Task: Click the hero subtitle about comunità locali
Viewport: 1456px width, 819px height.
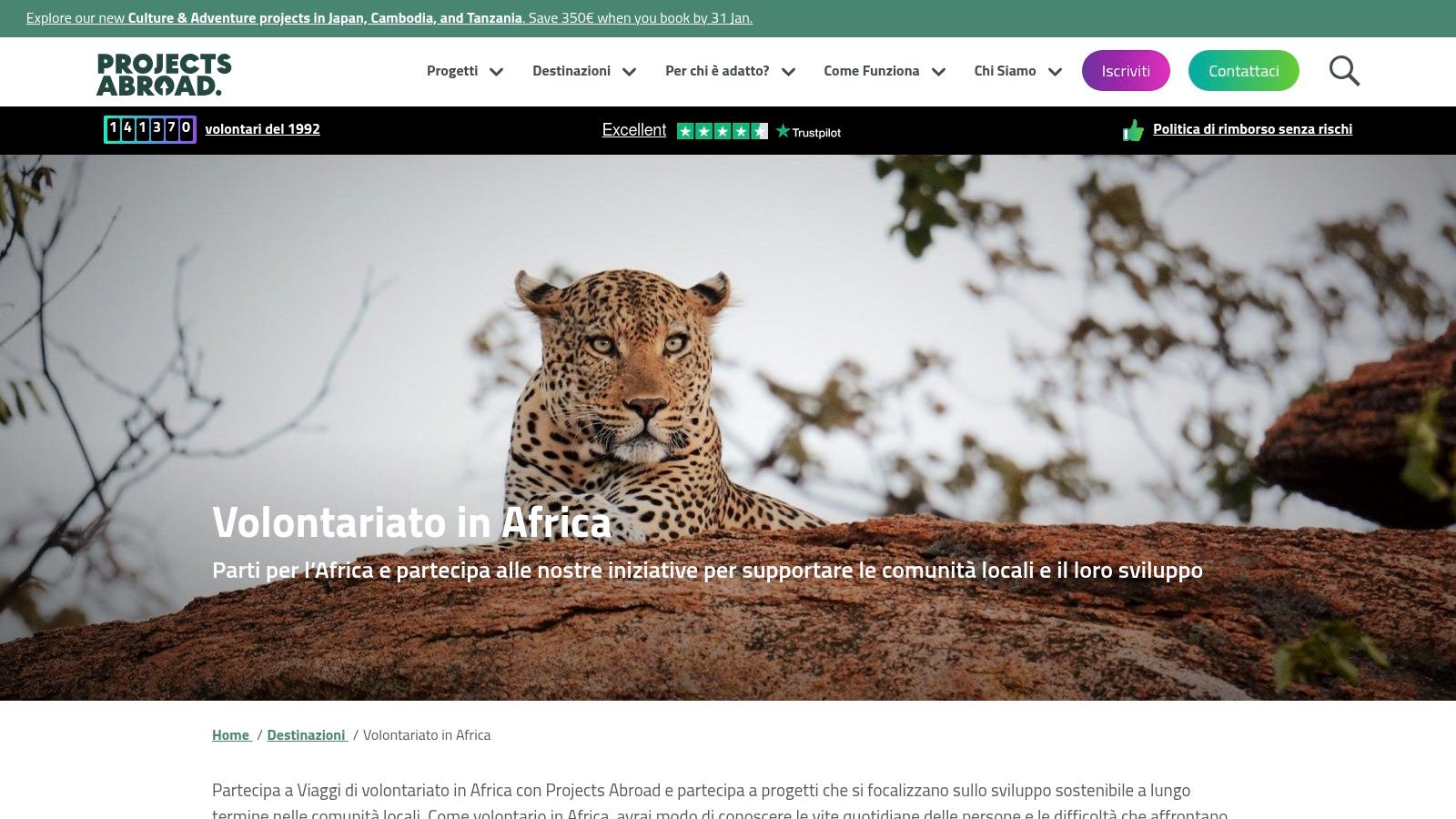Action: (707, 571)
